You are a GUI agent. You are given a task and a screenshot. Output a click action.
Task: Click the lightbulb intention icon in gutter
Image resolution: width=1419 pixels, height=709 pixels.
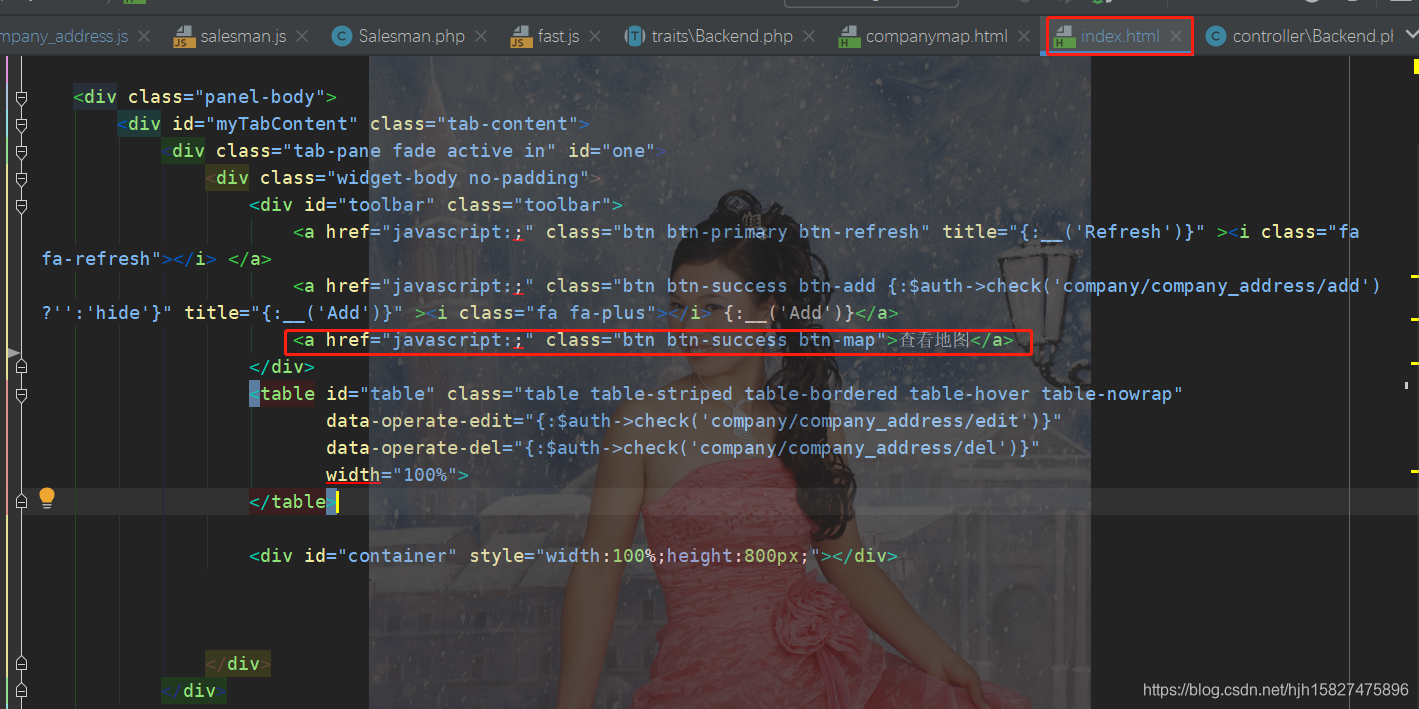click(47, 499)
